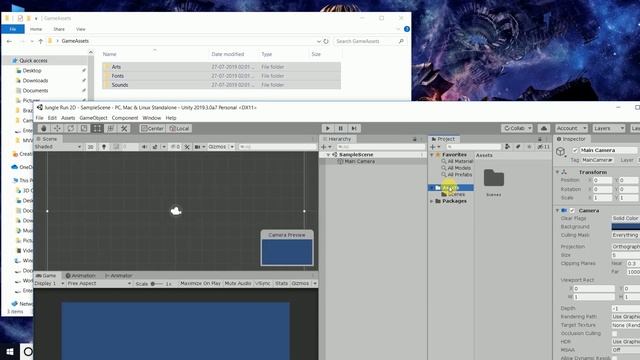Toggle scene audio speaker icon
Image resolution: width=640 pixels, height=360 pixels.
pos(144,147)
